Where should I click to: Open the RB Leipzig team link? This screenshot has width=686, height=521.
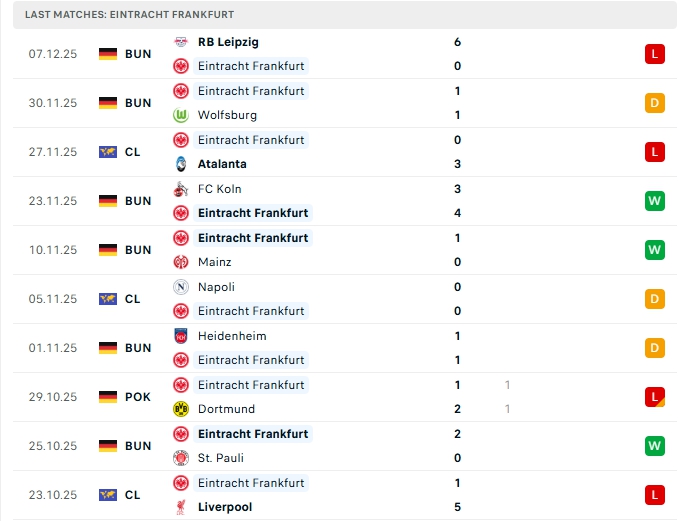point(229,42)
